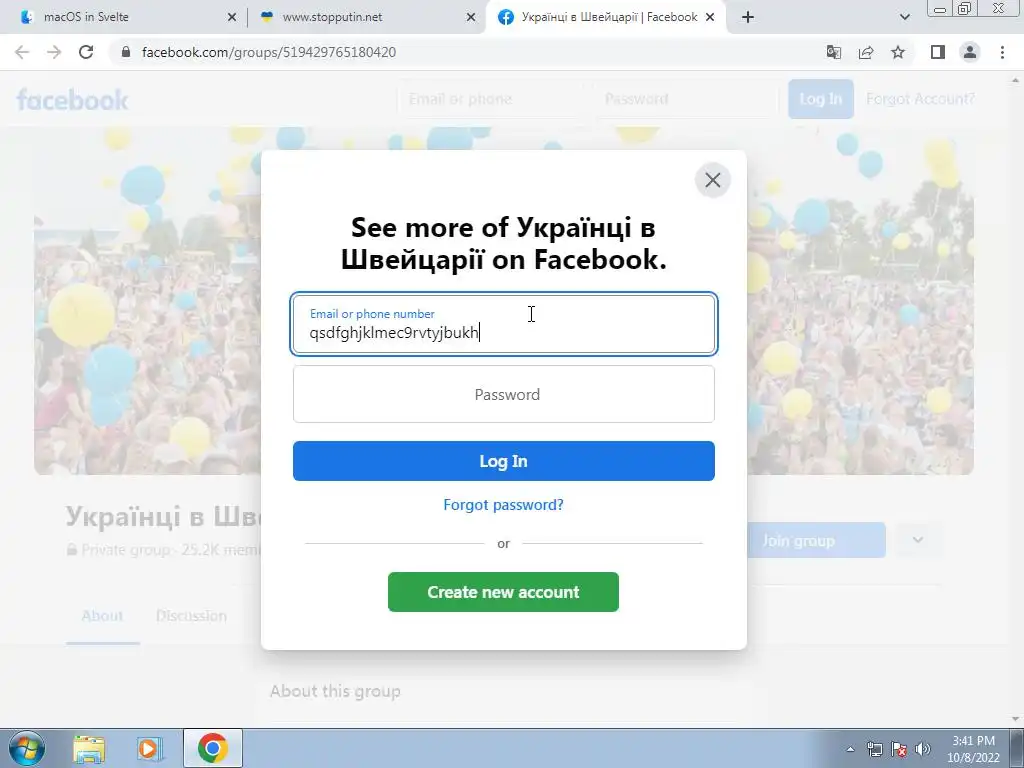This screenshot has height=768, width=1024.
Task: Close the www.stopputin.net tab
Action: [x=470, y=18]
